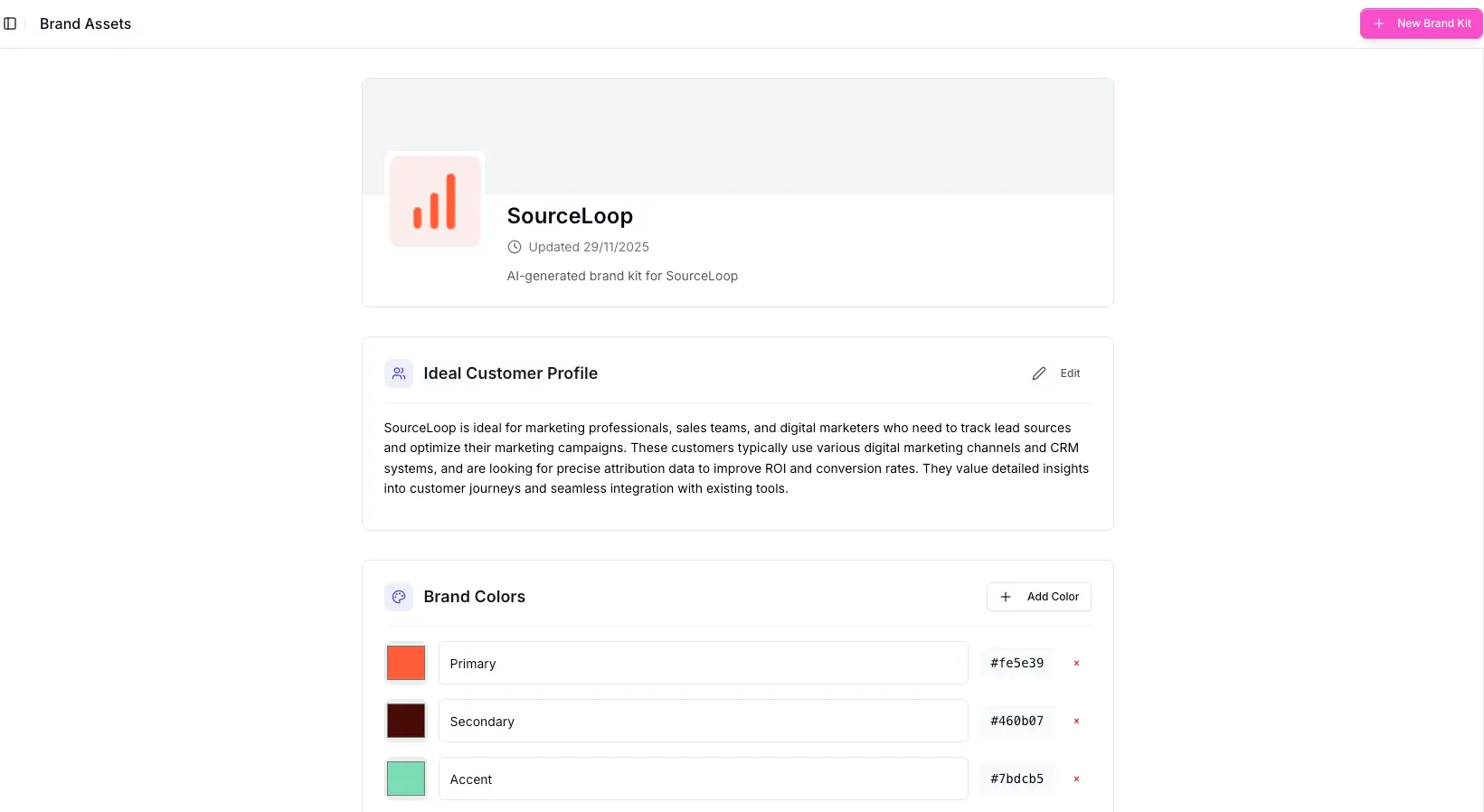Create a New Brand Kit
The image size is (1484, 812).
tap(1420, 24)
